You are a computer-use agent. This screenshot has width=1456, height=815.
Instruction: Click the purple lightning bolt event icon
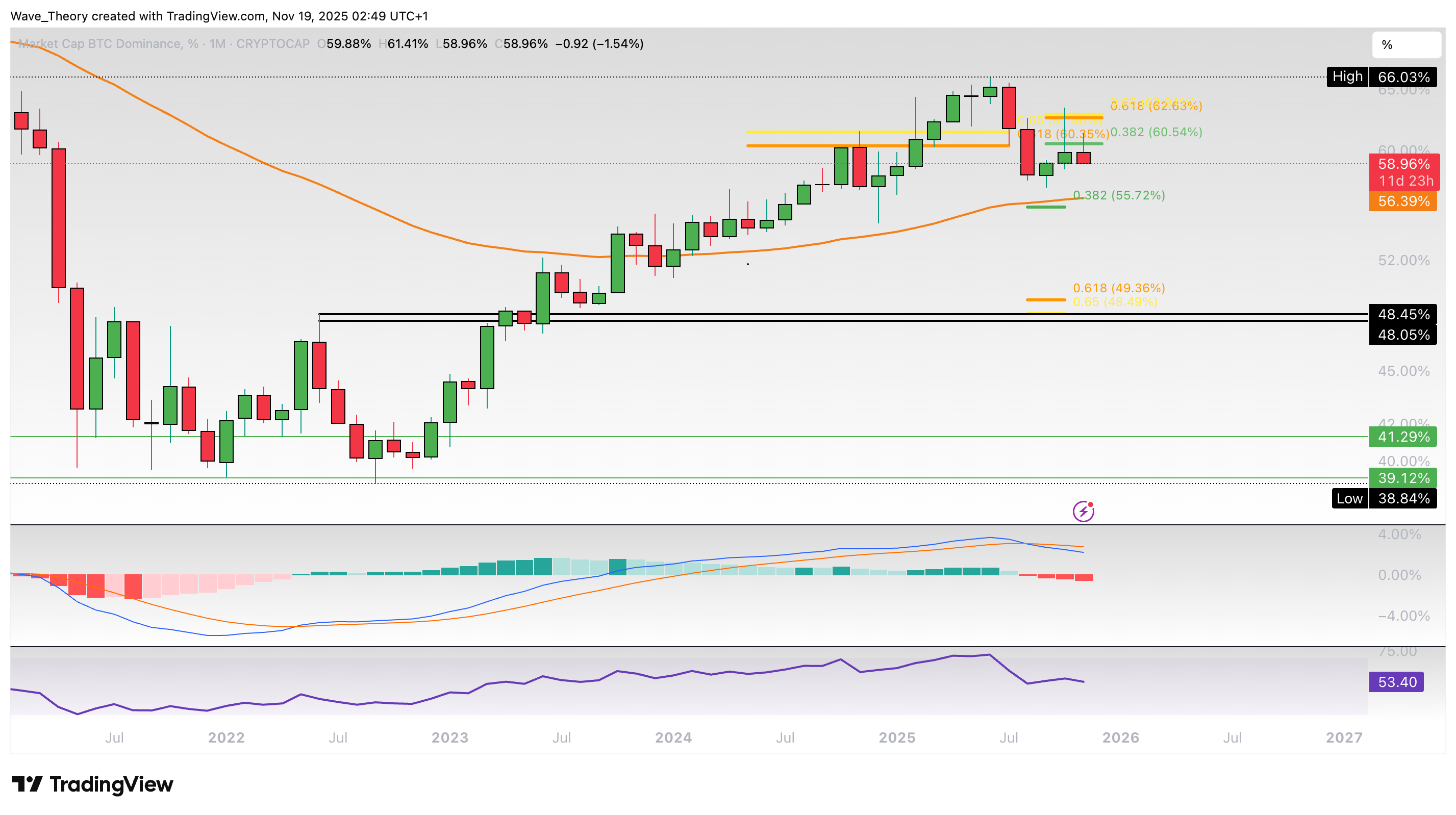point(1083,512)
